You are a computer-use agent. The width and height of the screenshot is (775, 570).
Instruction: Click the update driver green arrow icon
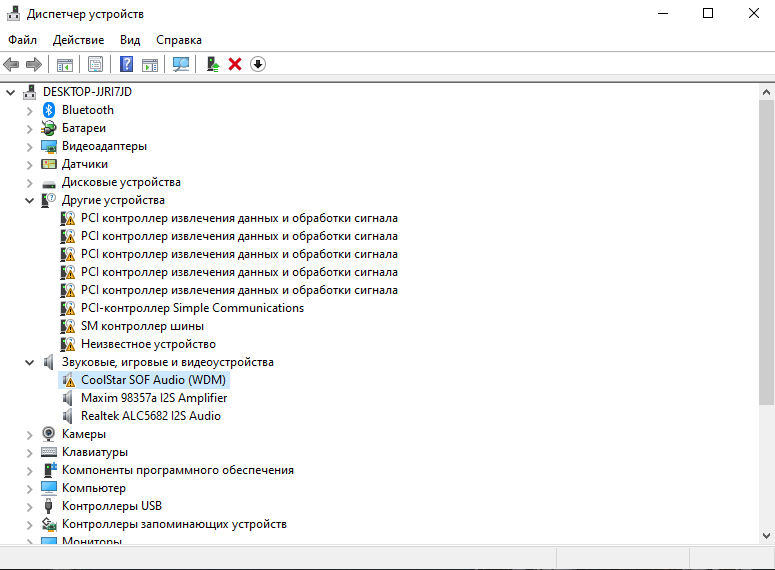point(212,64)
